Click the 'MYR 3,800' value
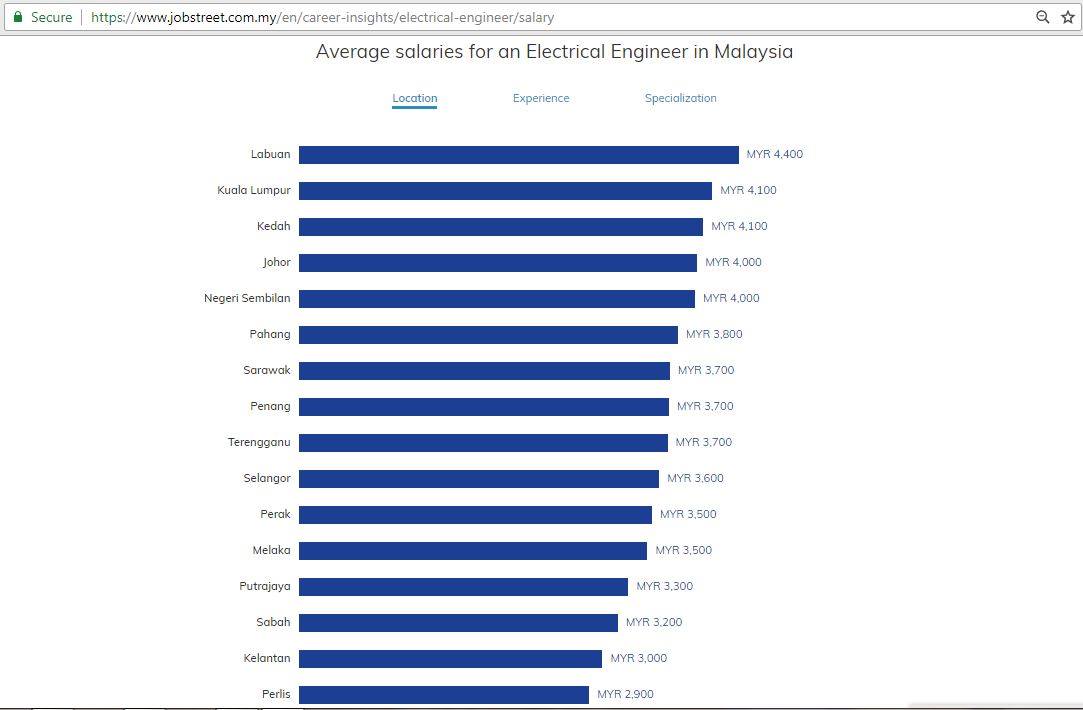 [714, 334]
